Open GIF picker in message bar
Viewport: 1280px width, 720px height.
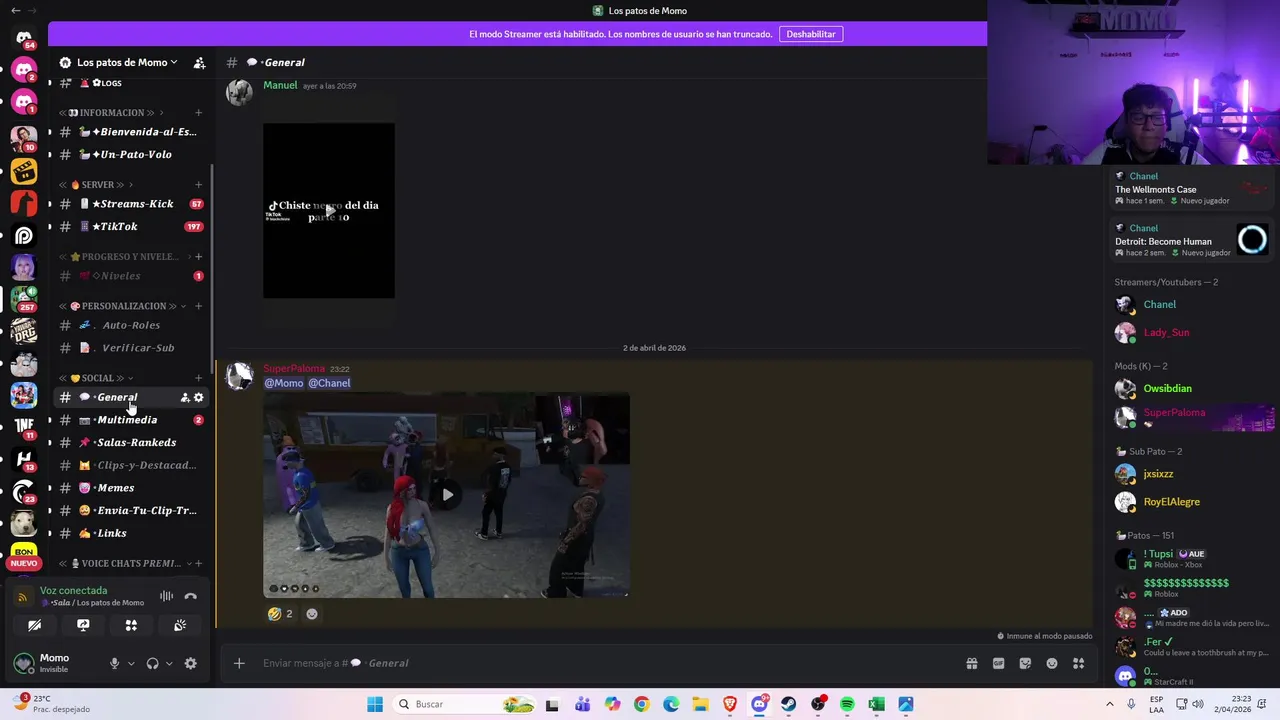click(x=998, y=663)
